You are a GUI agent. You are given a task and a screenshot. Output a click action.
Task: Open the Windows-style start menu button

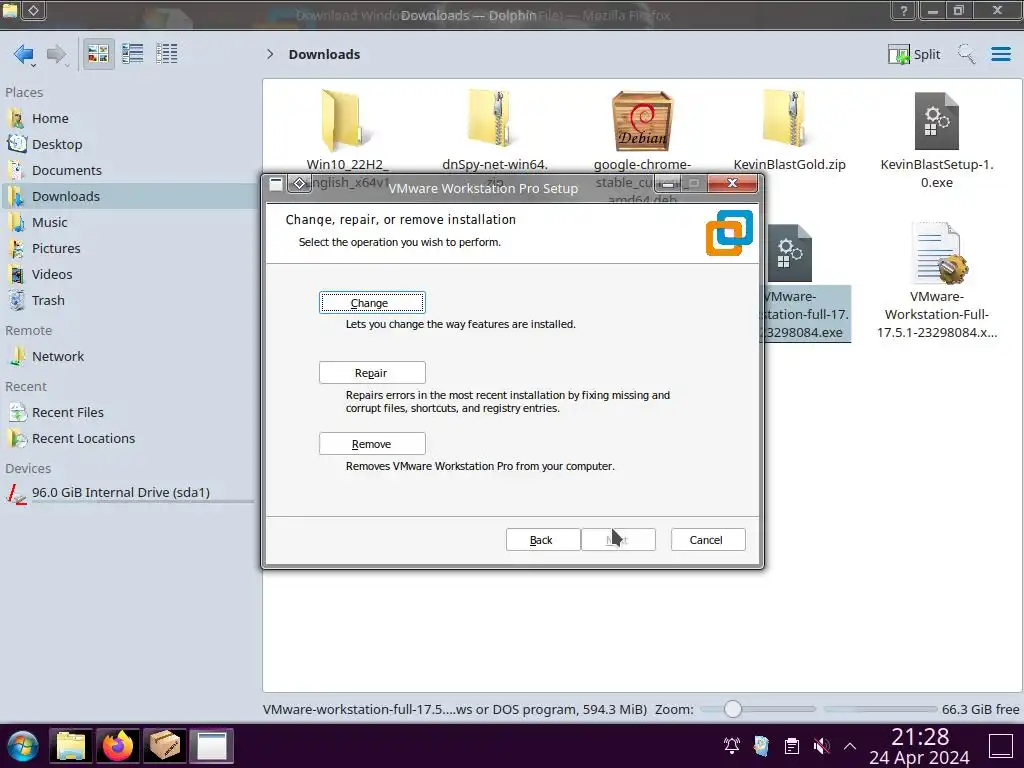[22, 746]
